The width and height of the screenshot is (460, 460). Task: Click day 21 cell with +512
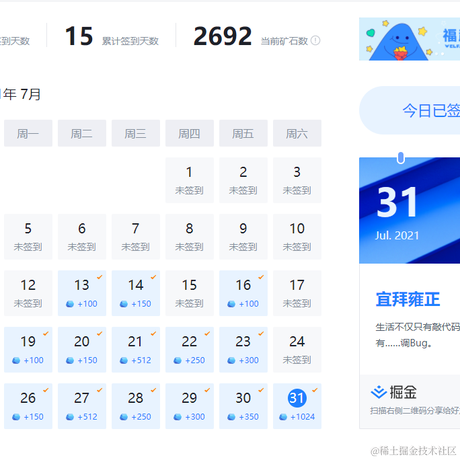point(136,350)
